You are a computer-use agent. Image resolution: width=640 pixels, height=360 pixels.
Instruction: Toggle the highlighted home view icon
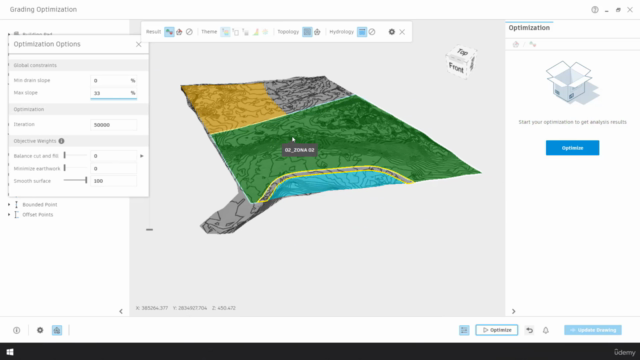57,330
